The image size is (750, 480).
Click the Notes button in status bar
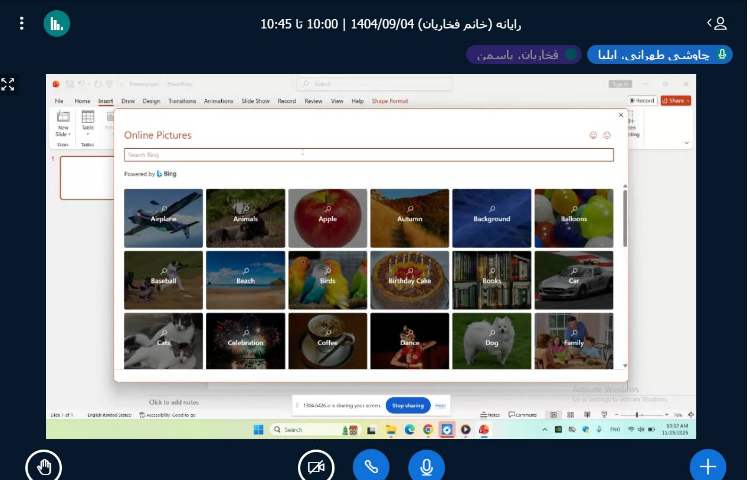pyautogui.click(x=490, y=415)
